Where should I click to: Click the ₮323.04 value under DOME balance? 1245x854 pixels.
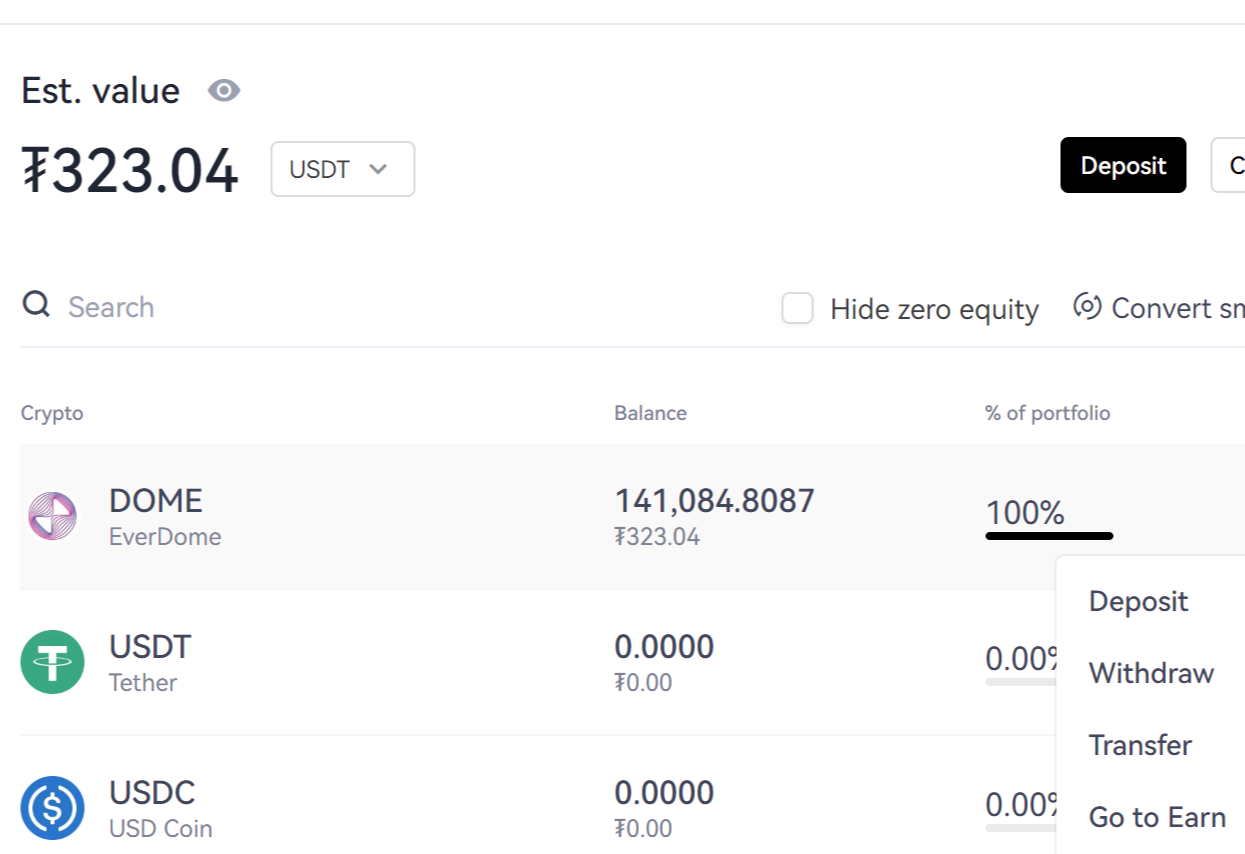pos(657,537)
